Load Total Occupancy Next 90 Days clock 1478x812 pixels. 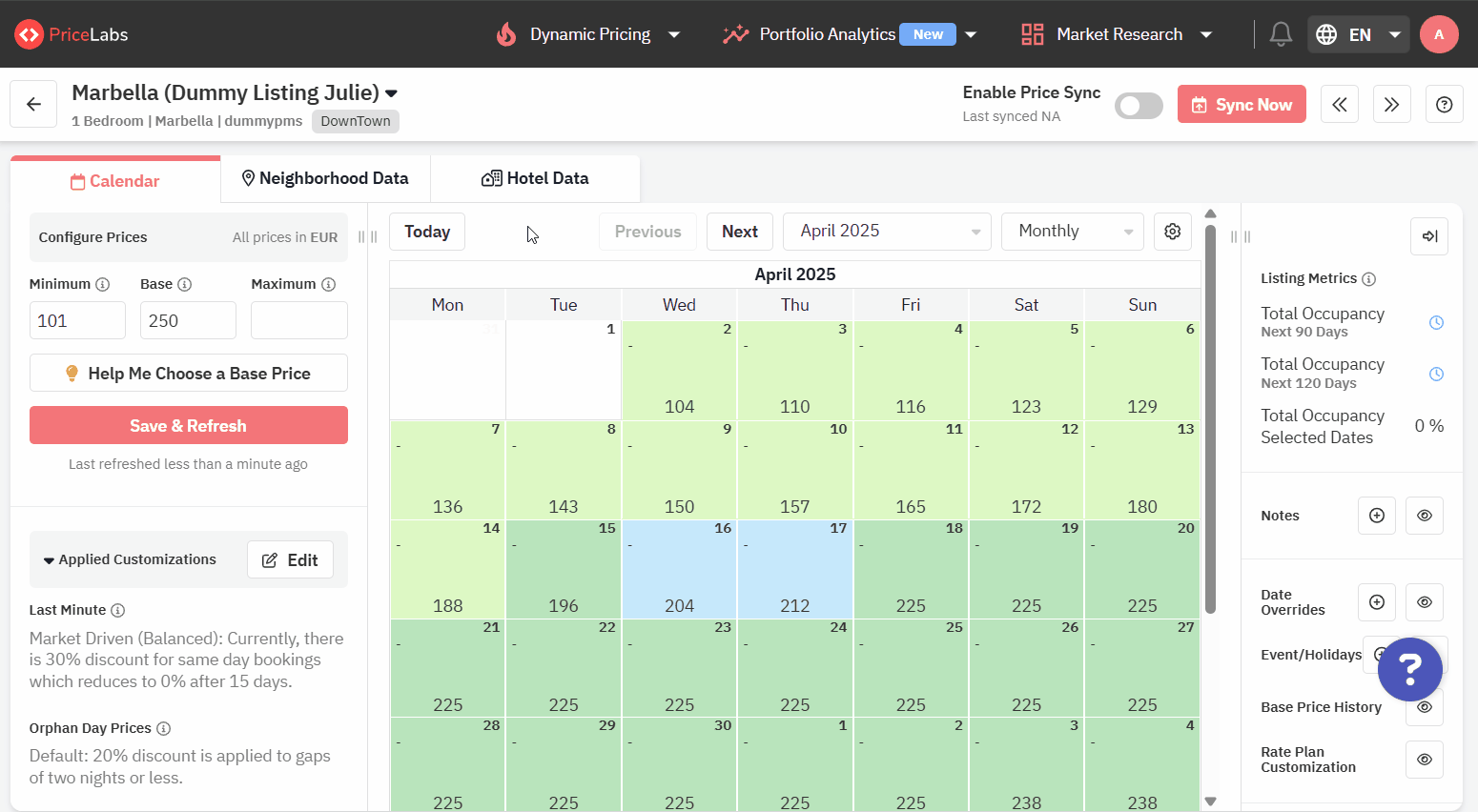tap(1436, 323)
